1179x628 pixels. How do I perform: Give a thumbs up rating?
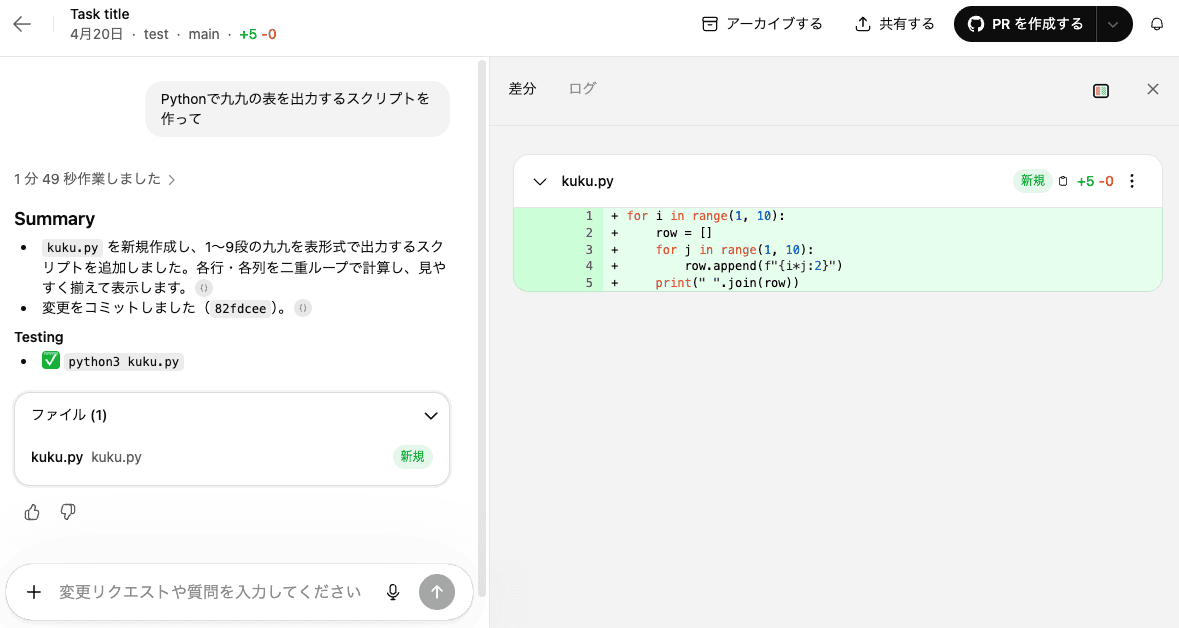(x=32, y=512)
